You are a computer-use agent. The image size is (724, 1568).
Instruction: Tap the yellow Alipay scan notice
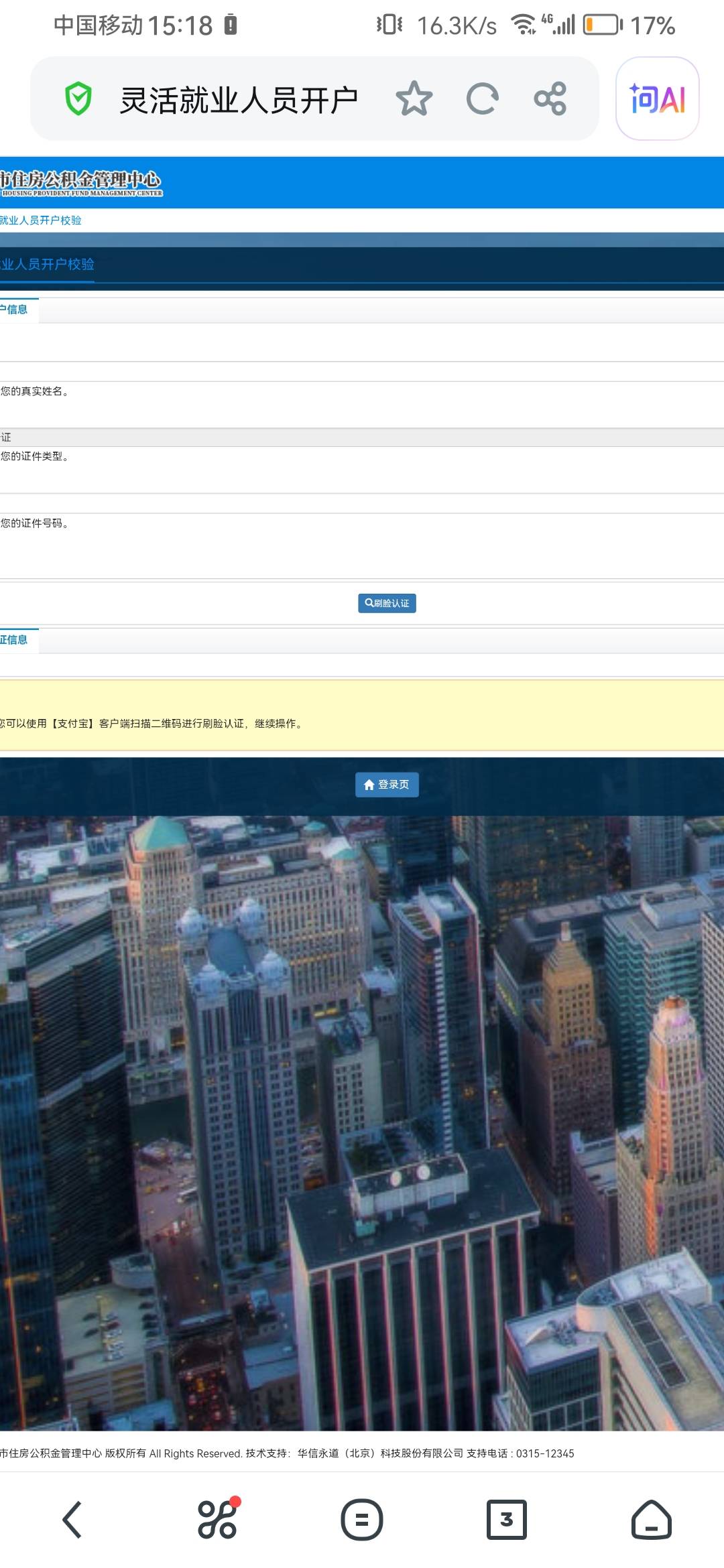(362, 716)
